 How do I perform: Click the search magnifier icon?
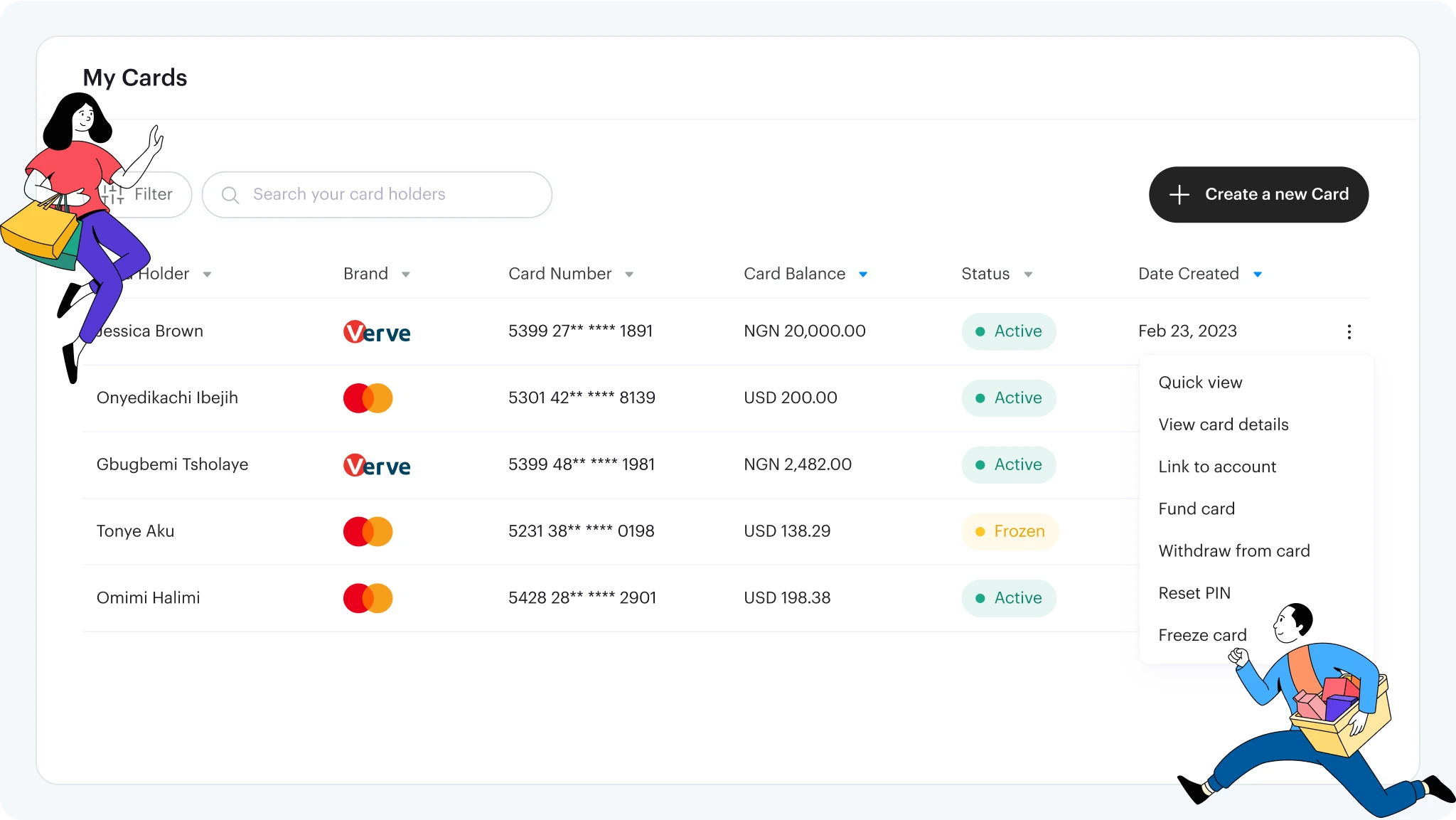(230, 195)
